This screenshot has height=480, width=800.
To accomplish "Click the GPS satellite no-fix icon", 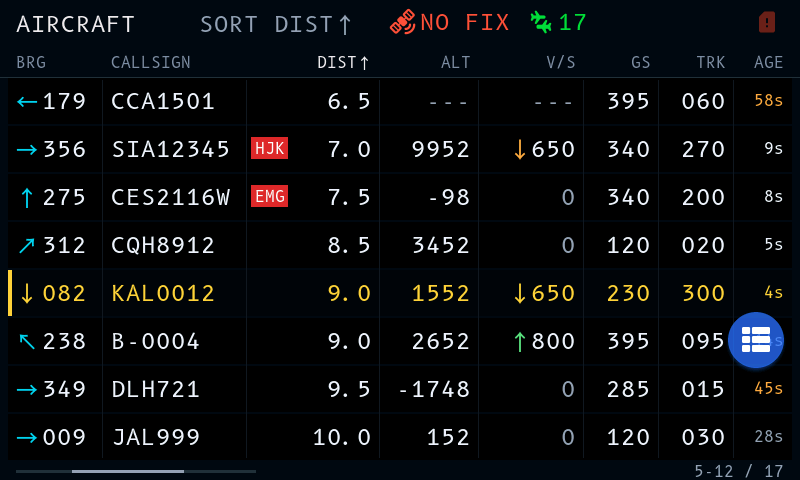I will (x=403, y=22).
